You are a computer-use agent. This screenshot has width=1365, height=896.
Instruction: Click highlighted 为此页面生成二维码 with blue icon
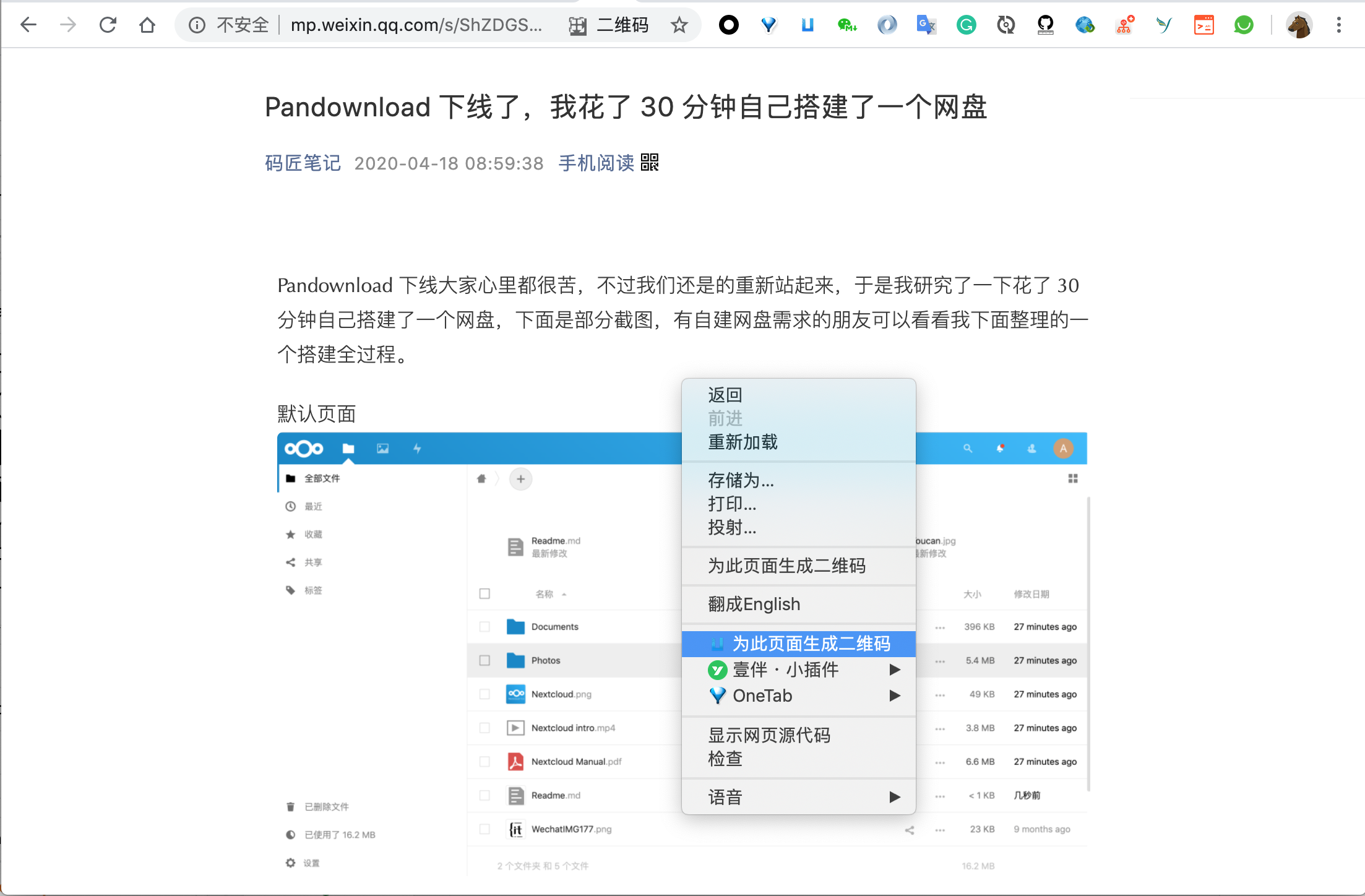(x=798, y=644)
